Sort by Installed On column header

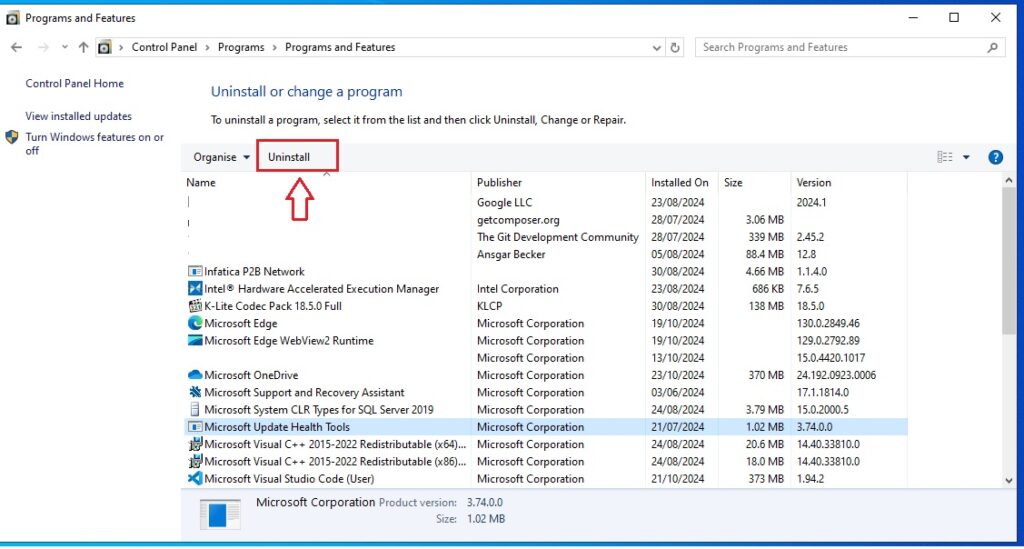[679, 183]
